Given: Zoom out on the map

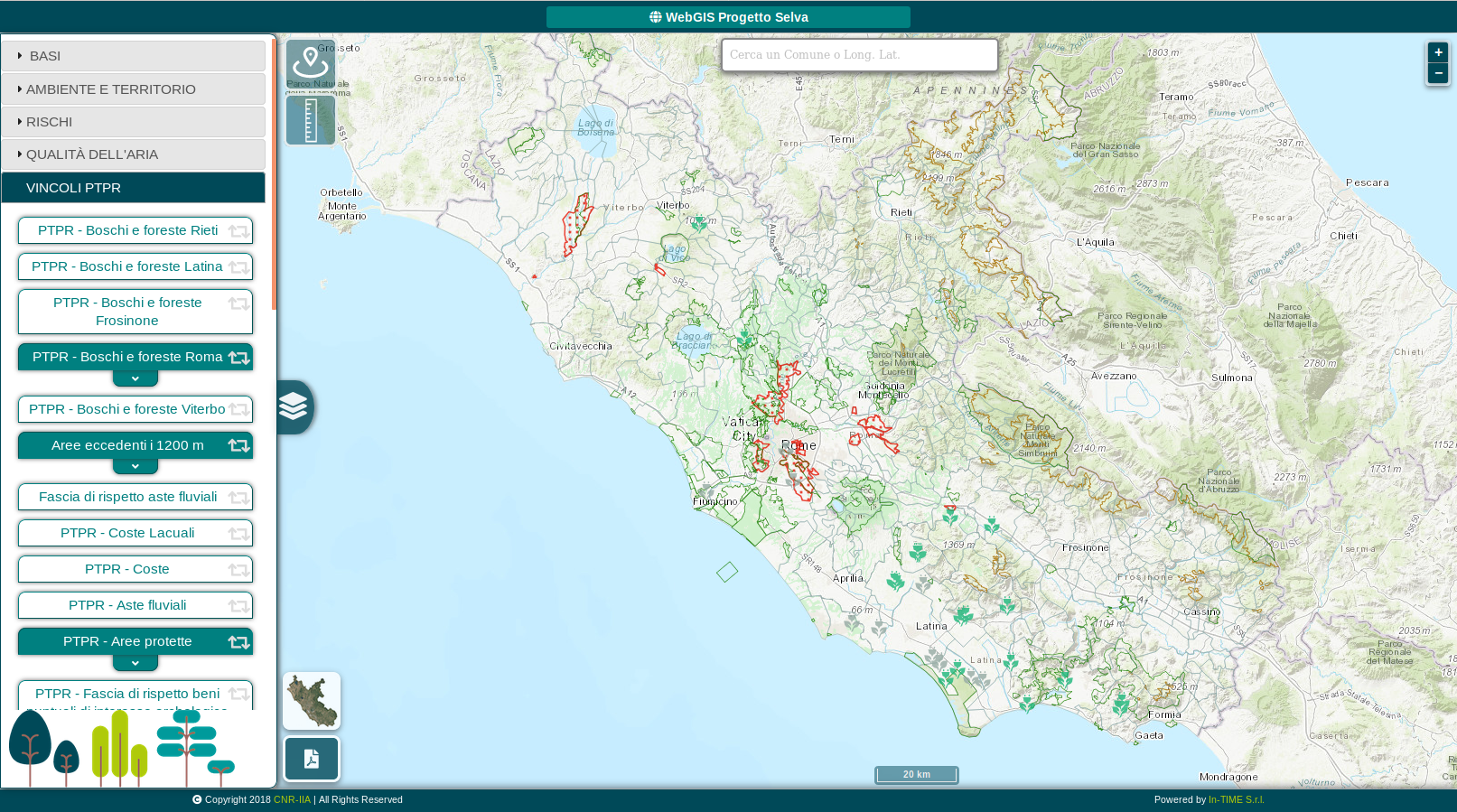Looking at the screenshot, I should coord(1438,73).
